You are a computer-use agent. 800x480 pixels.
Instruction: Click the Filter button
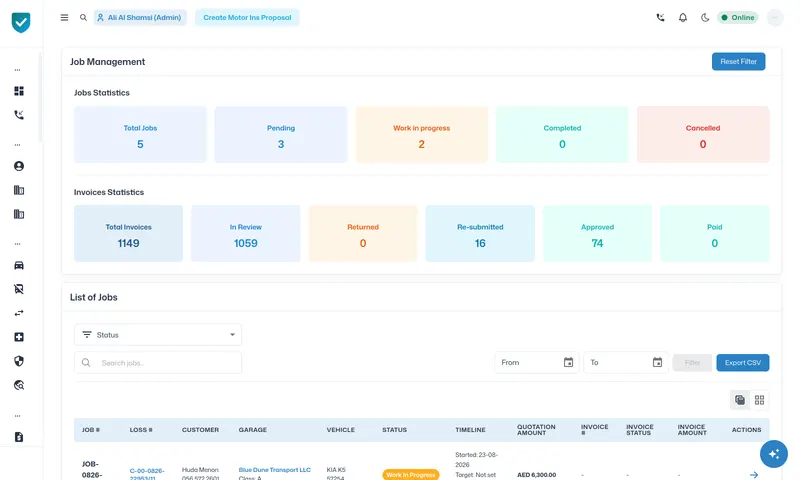[x=692, y=363]
